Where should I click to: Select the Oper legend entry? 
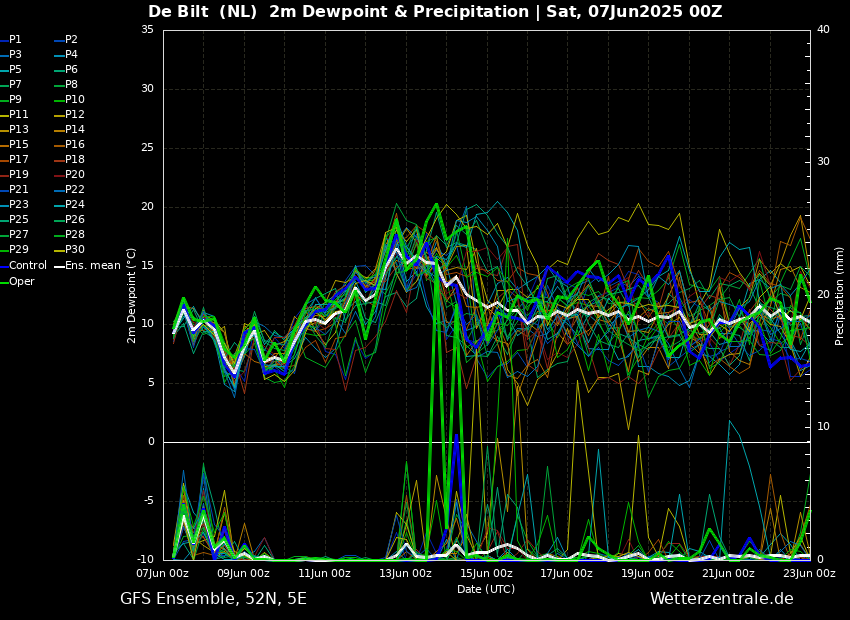[21, 281]
